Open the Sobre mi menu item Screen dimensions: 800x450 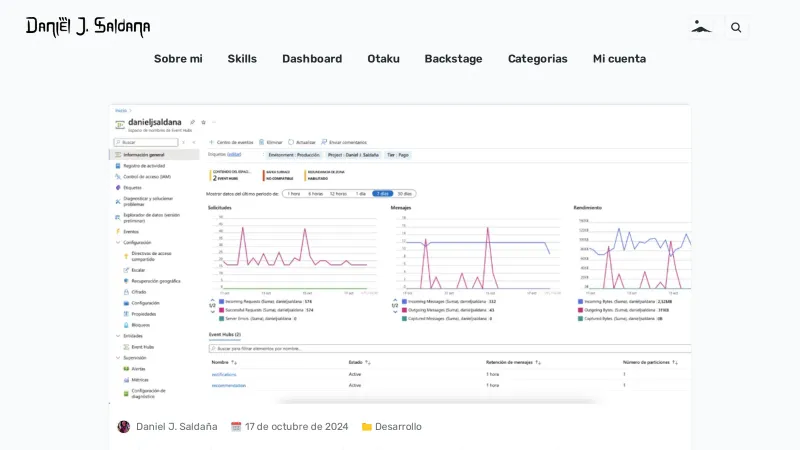coord(178,59)
